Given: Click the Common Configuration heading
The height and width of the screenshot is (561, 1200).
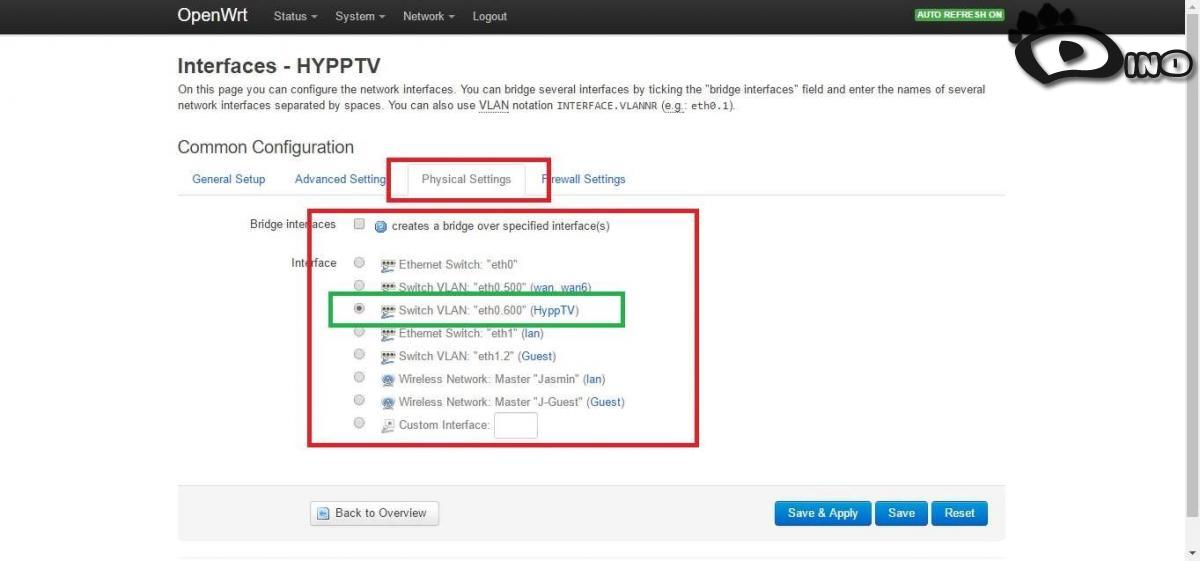Looking at the screenshot, I should 266,147.
